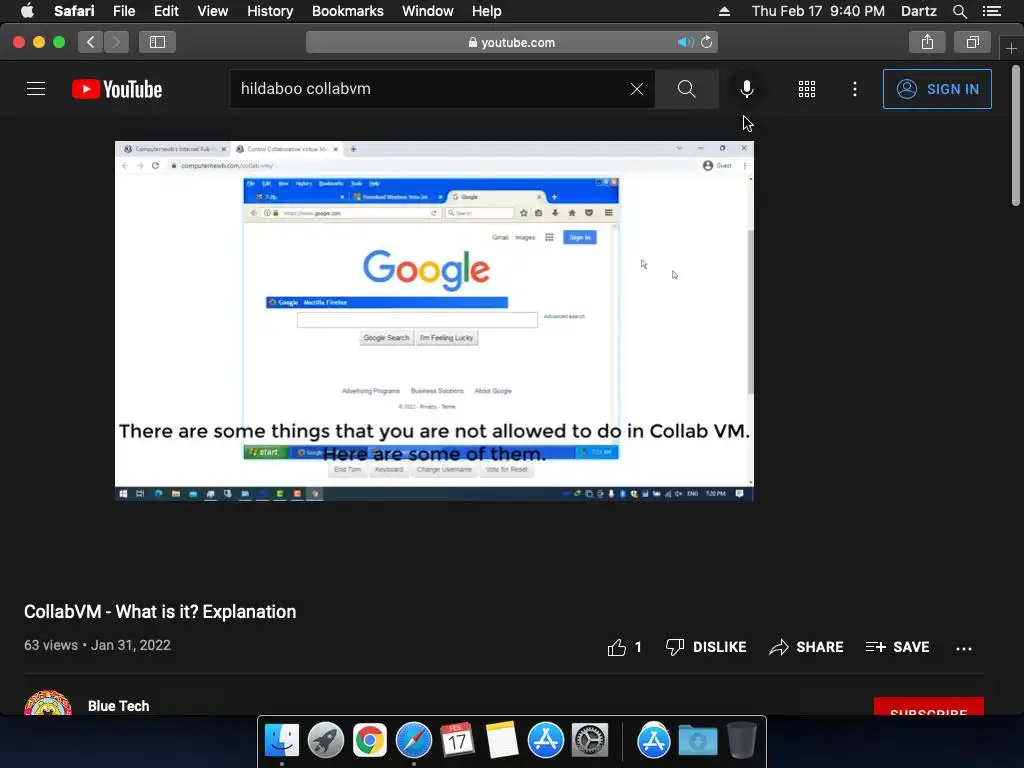Open System Preferences from the Dock
The image size is (1024, 768).
point(590,741)
